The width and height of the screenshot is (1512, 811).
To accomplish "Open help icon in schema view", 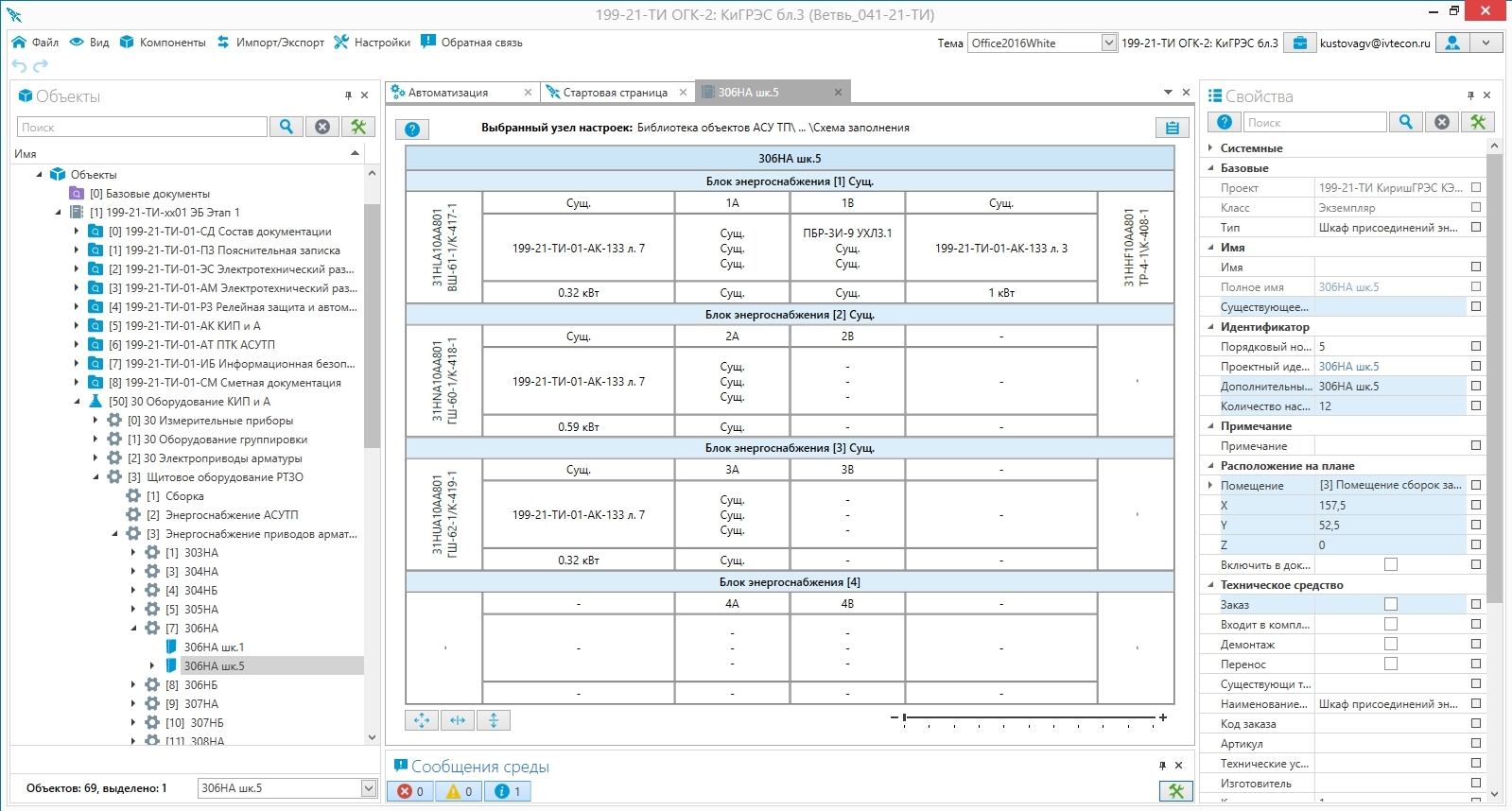I will [412, 129].
